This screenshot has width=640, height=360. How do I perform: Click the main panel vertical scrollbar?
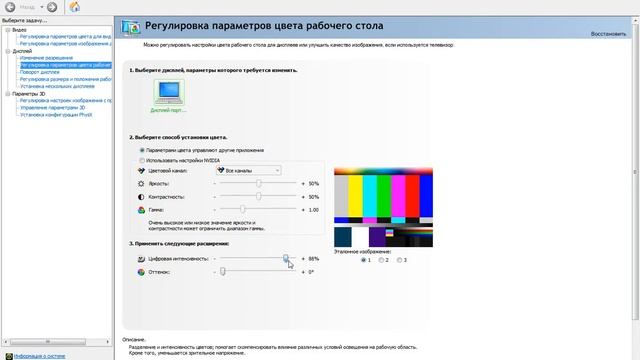636,171
